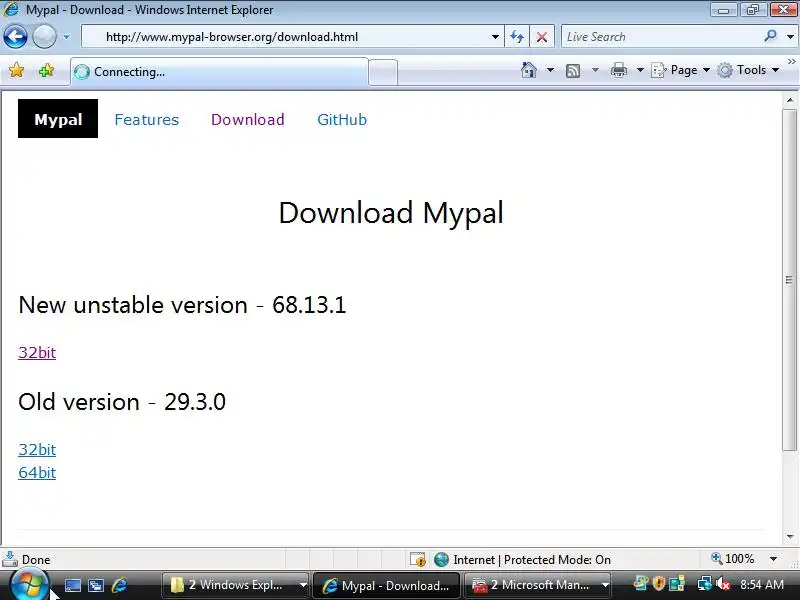Click the RSS Feeds icon
The image size is (800, 600).
(573, 70)
